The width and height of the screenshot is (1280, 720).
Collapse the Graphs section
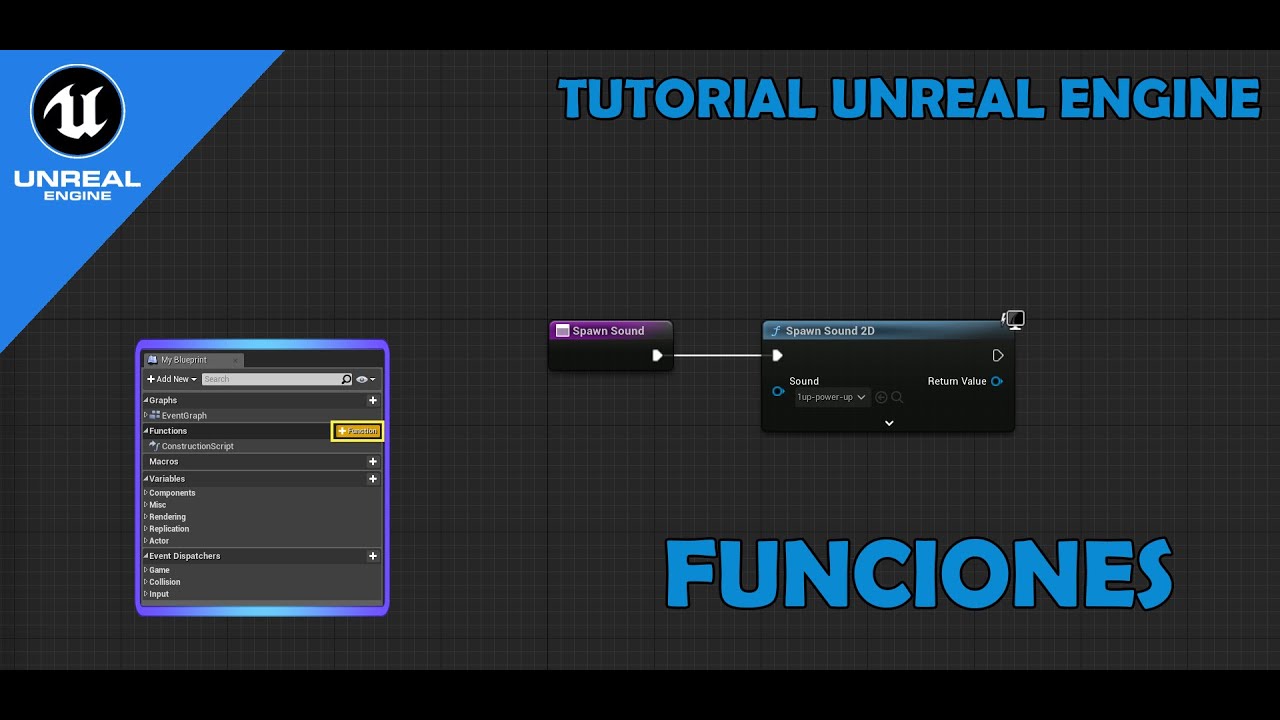[x=146, y=400]
